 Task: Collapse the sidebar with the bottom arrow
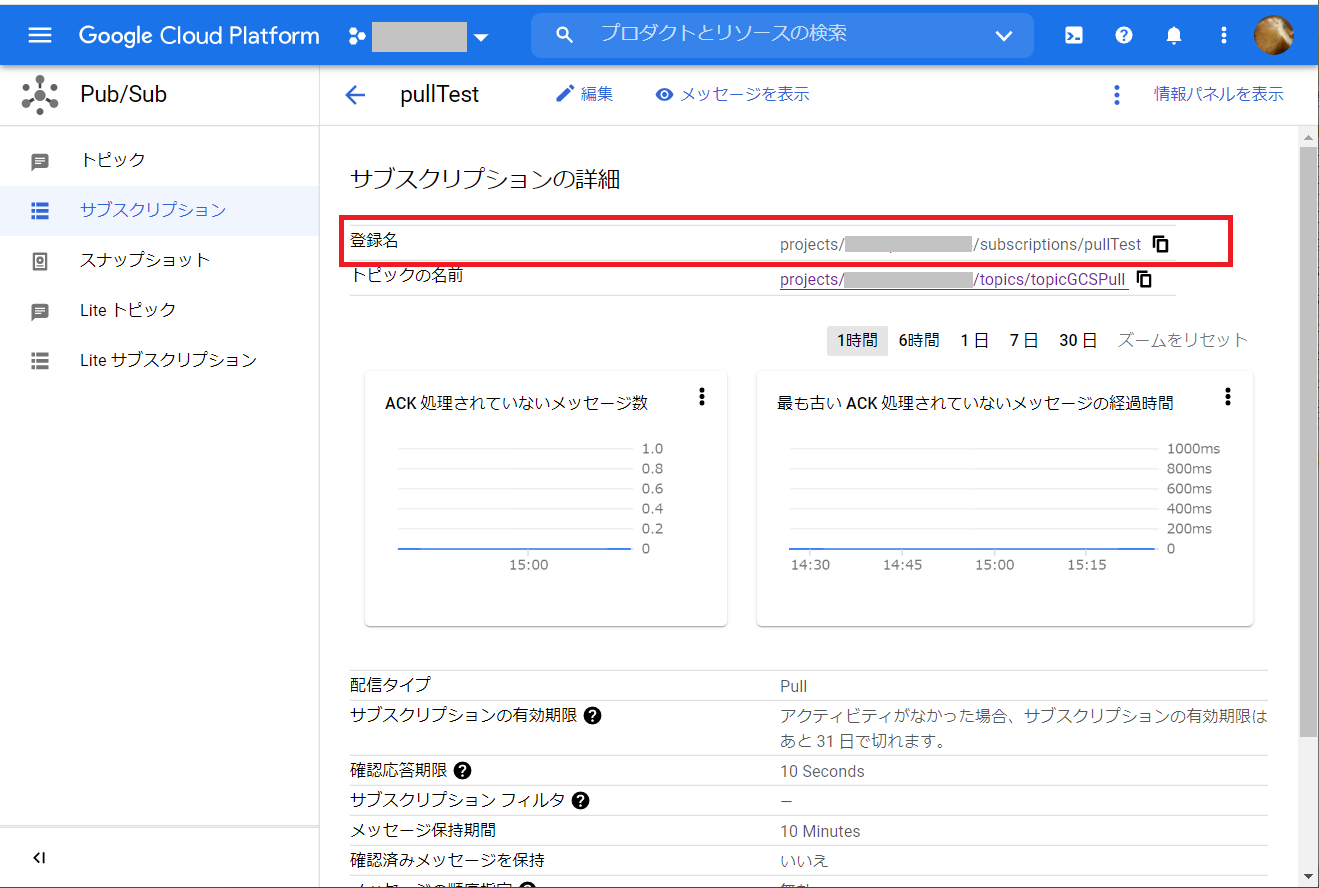point(40,858)
